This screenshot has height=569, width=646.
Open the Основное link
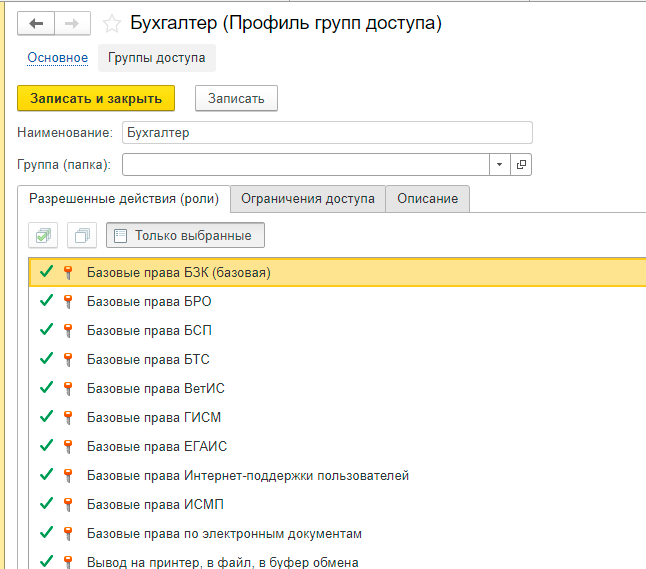pos(57,58)
